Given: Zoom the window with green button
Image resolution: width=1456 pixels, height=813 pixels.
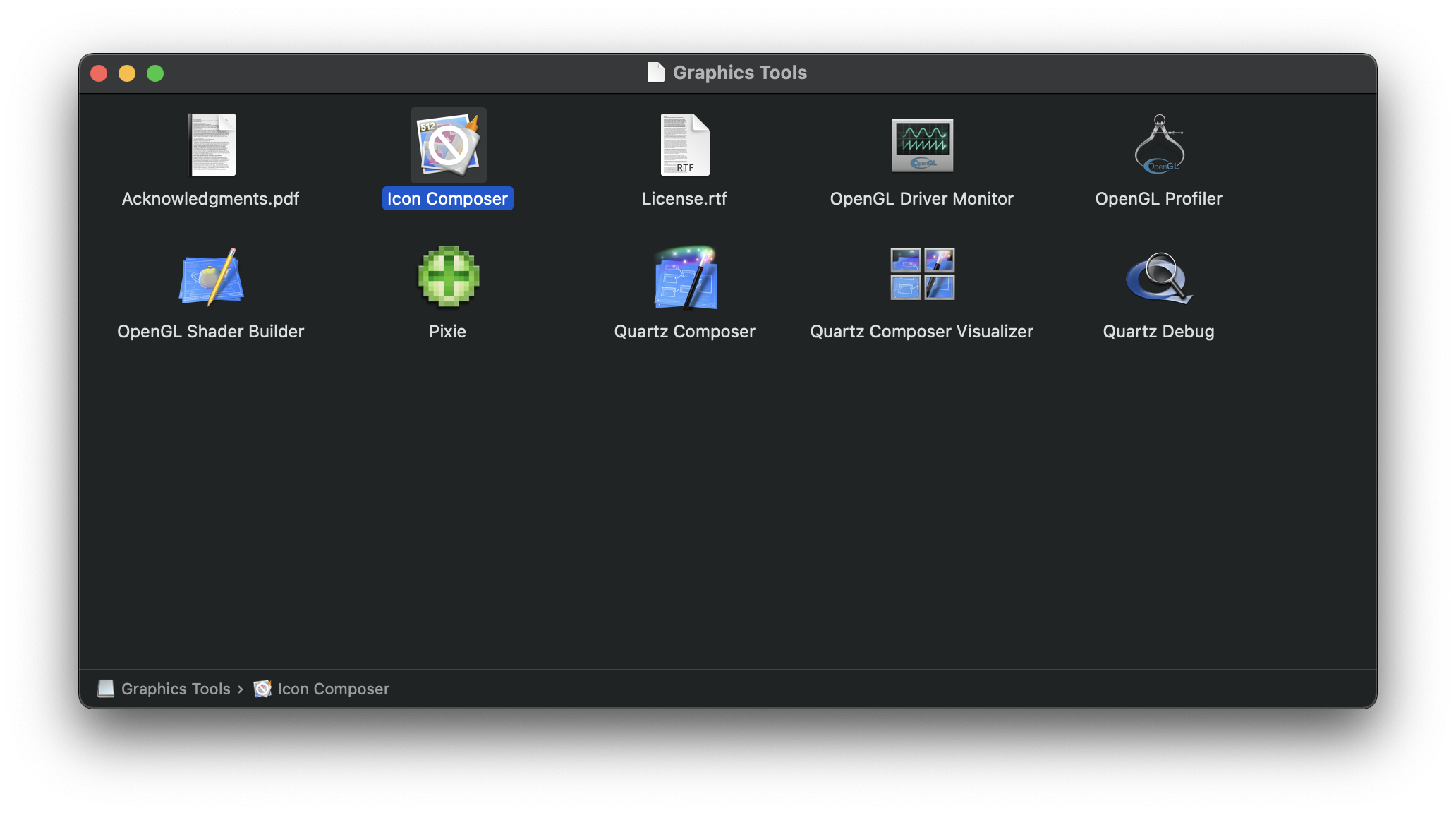Looking at the screenshot, I should coord(155,73).
